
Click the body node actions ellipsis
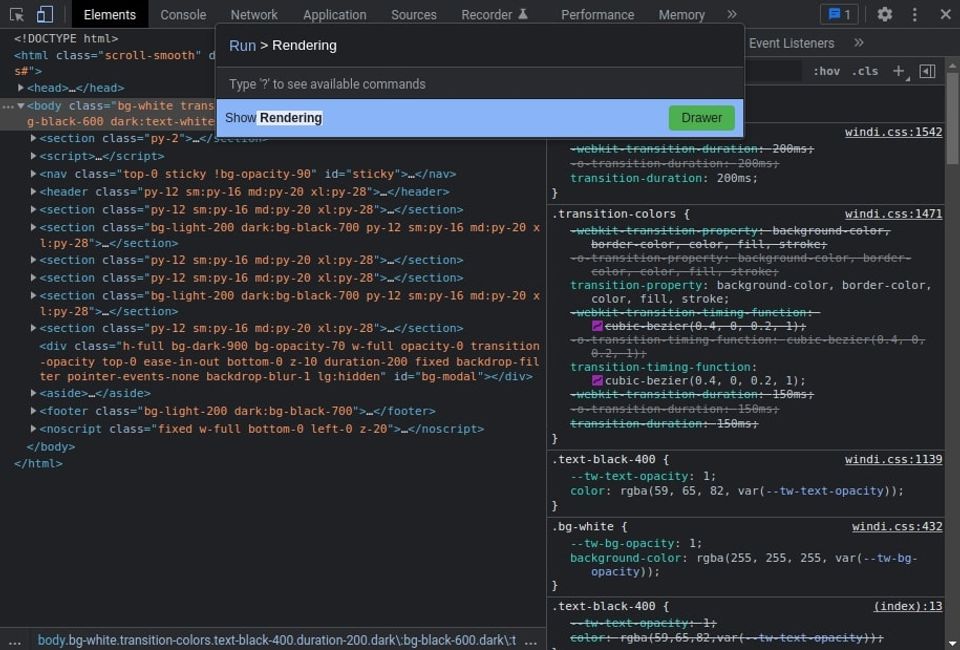(x=7, y=106)
